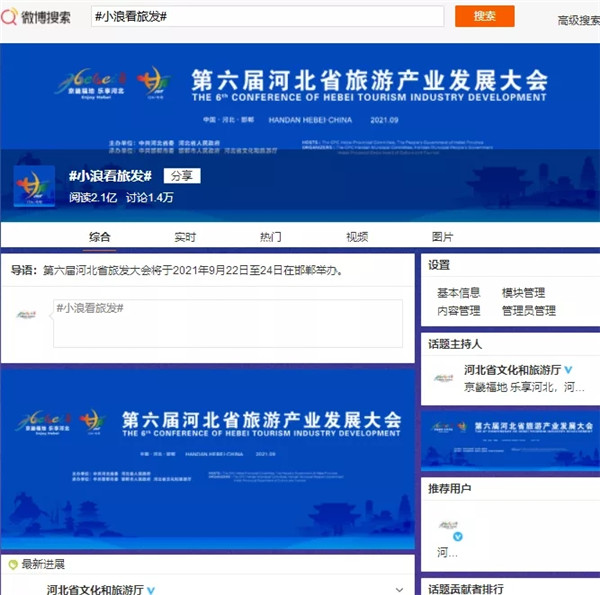600x595 pixels.
Task: Click the post compose box with #小浪看旅发#
Action: tap(228, 323)
